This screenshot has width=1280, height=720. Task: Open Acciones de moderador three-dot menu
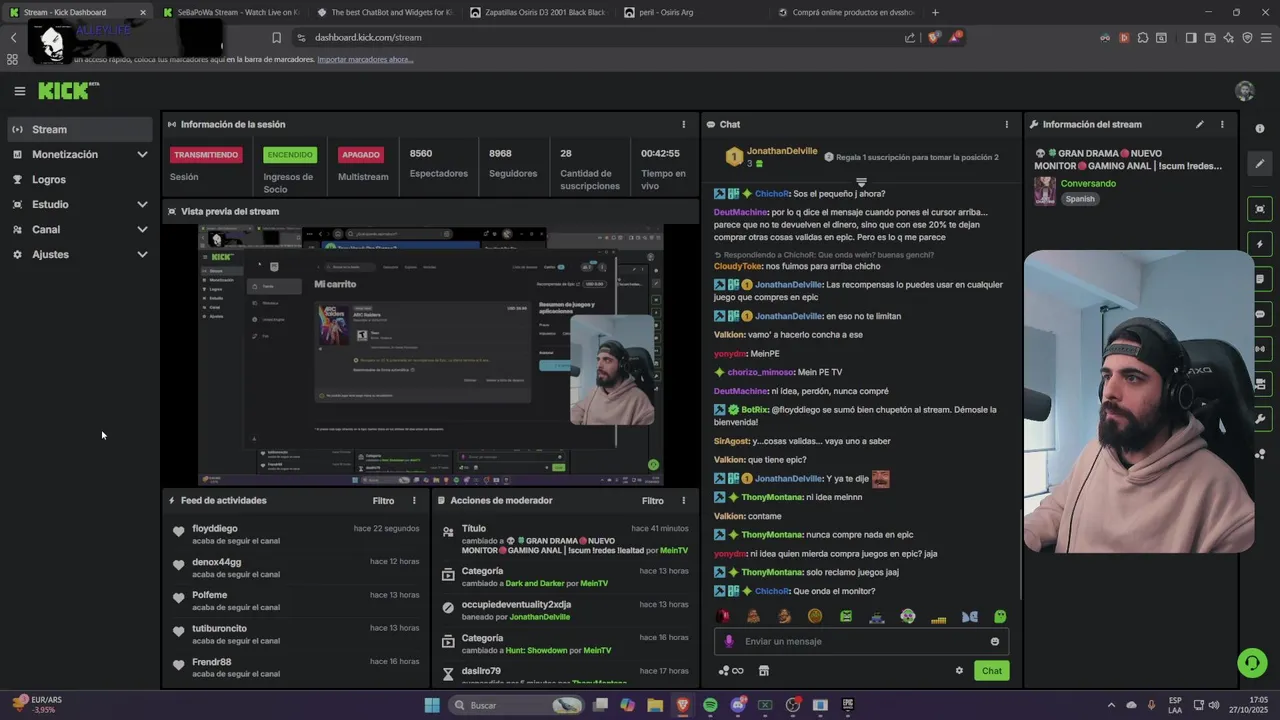[x=684, y=501]
